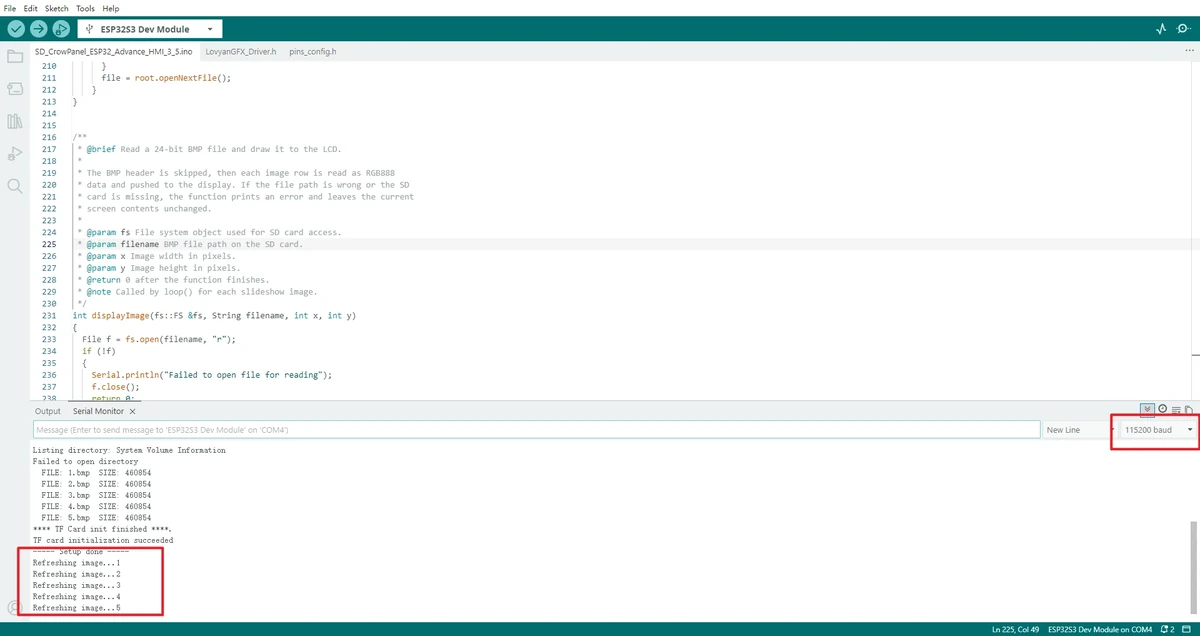Open the Serial Monitor magnifier icon

1183,29
